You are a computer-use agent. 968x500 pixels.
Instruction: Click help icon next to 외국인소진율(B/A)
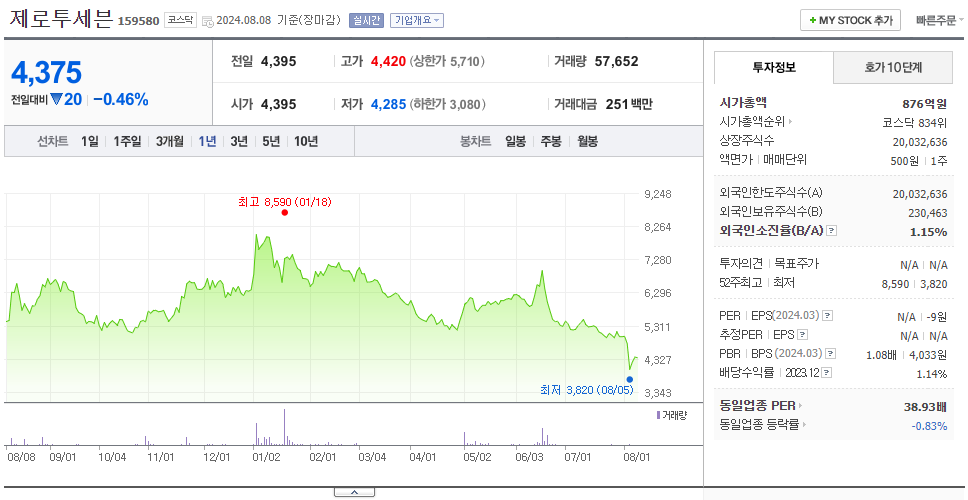pyautogui.click(x=832, y=231)
